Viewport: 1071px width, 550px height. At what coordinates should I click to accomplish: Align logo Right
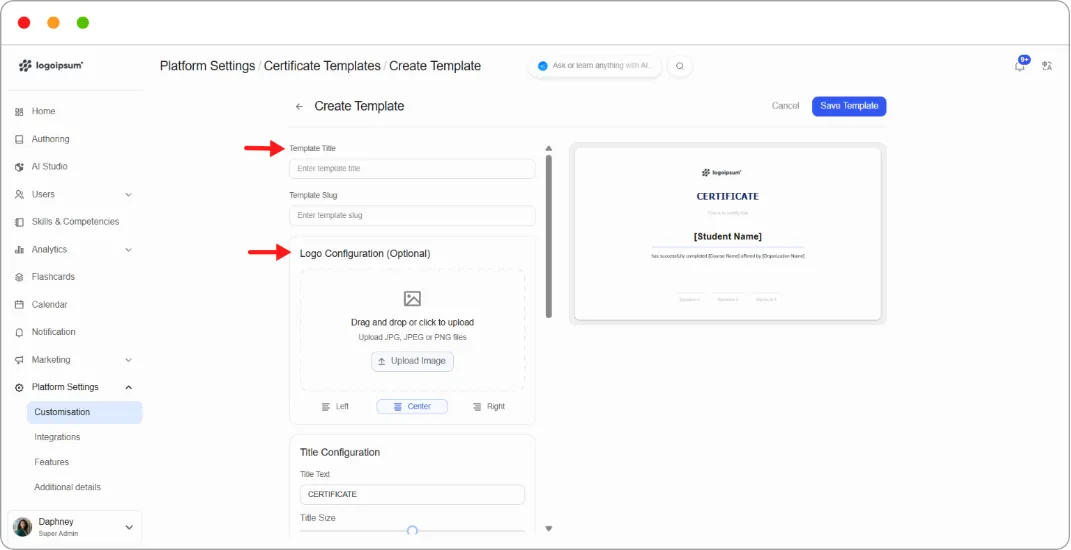488,407
